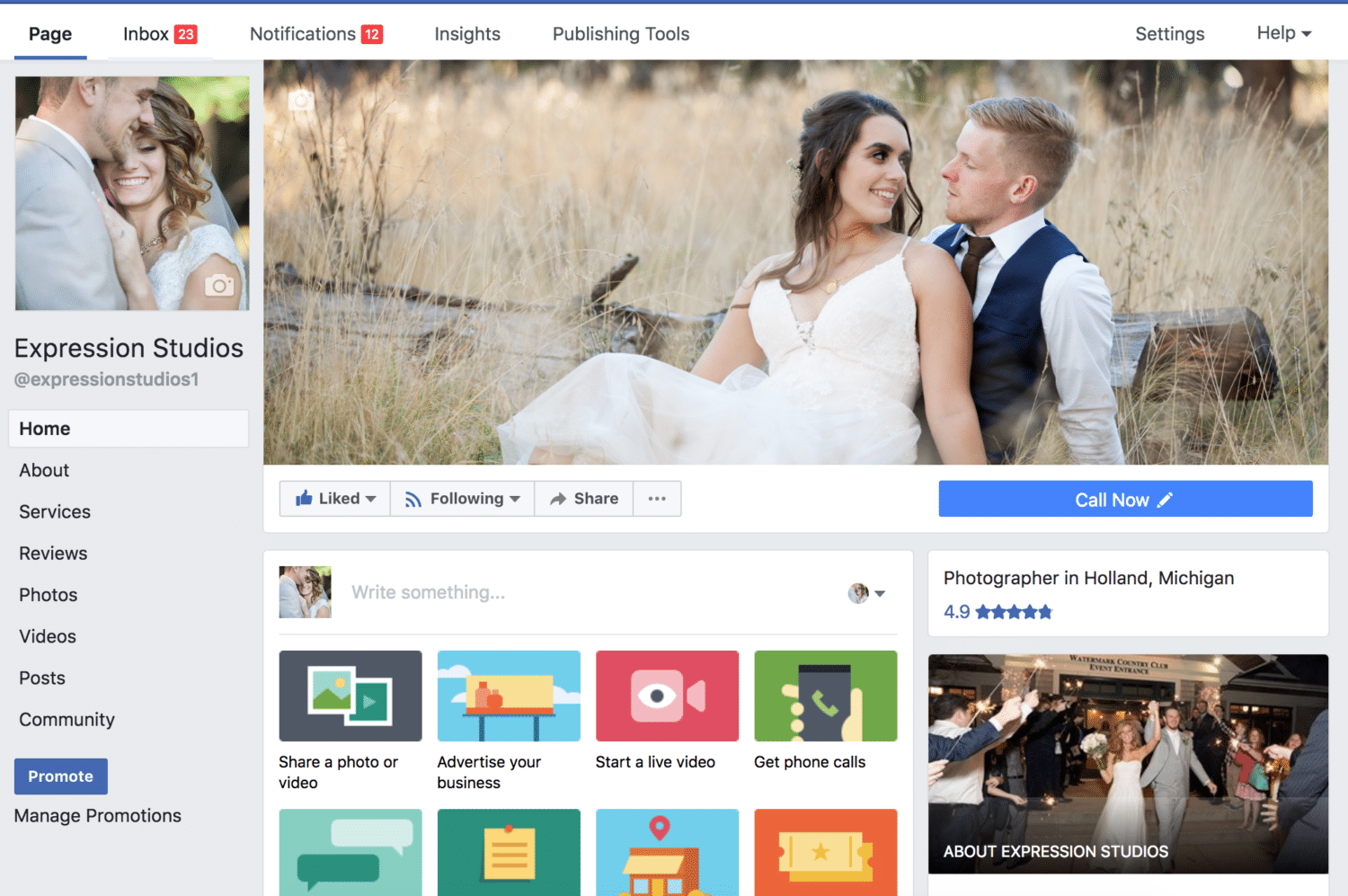Click the 4.9 star rating
The image size is (1348, 896).
tap(998, 612)
